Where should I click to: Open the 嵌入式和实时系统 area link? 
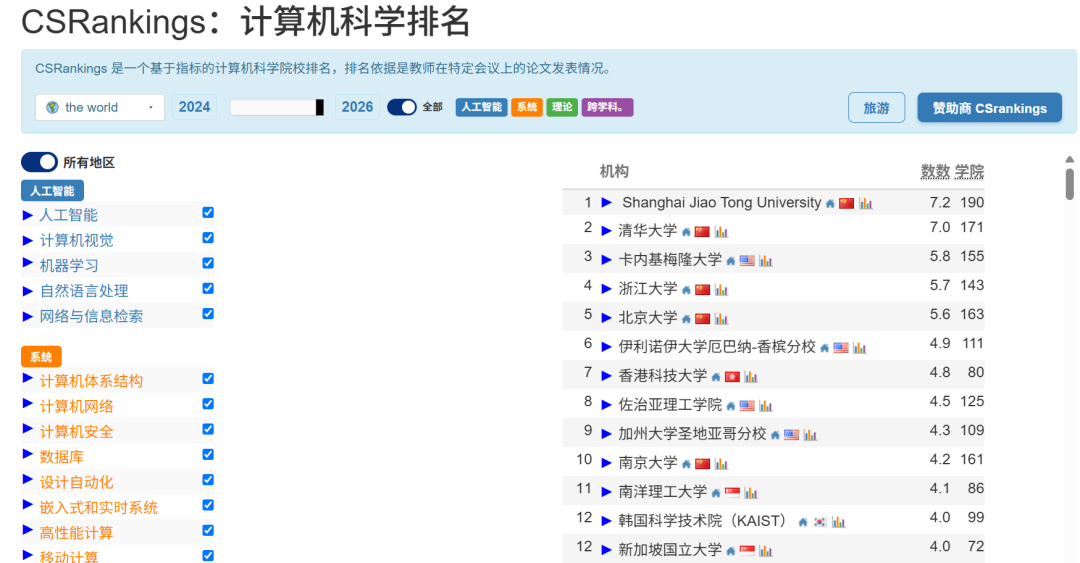[98, 508]
